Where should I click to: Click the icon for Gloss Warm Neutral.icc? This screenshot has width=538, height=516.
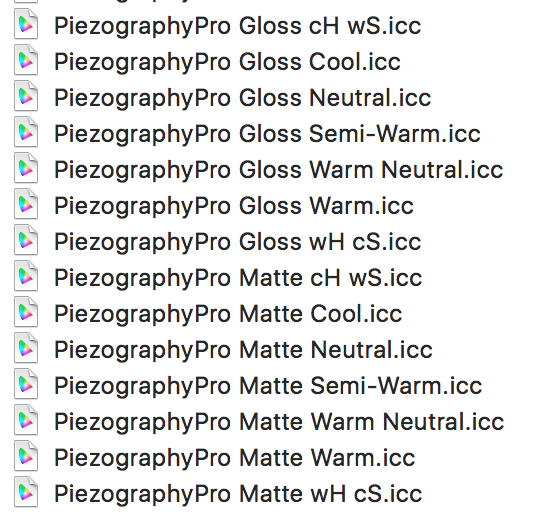tap(26, 168)
